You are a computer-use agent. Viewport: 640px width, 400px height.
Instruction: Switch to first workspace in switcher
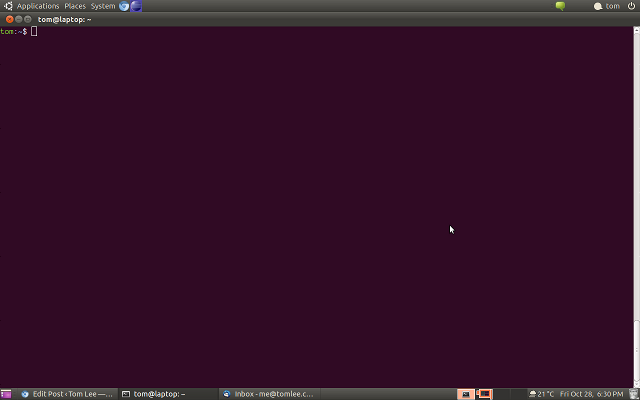click(x=465, y=394)
